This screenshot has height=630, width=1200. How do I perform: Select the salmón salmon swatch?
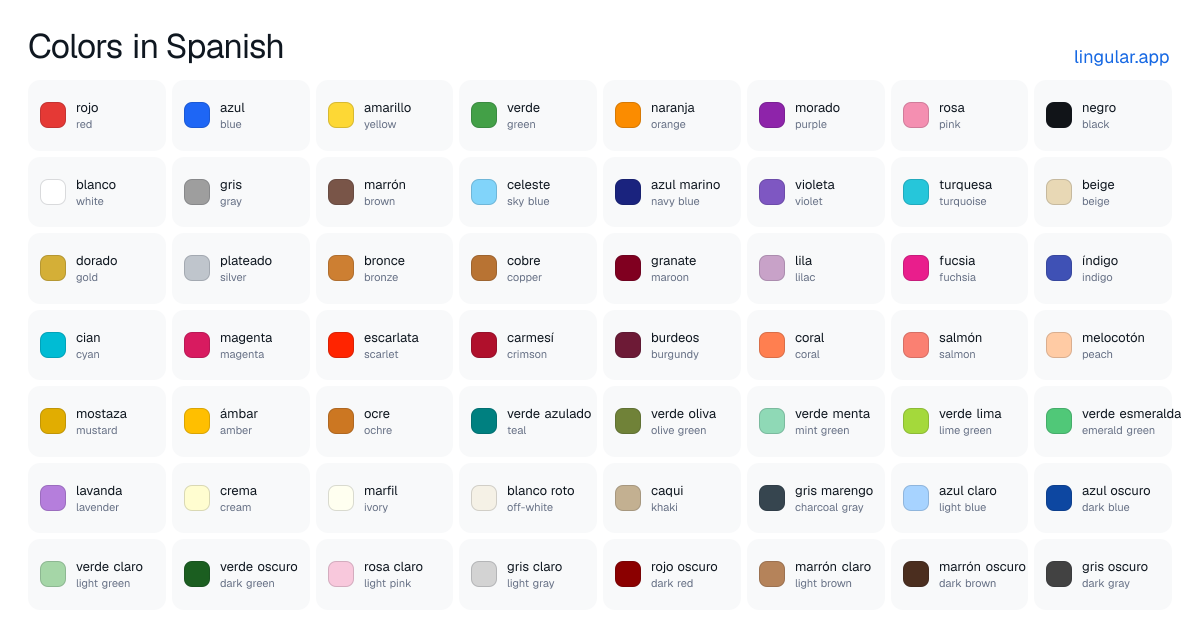pos(916,345)
